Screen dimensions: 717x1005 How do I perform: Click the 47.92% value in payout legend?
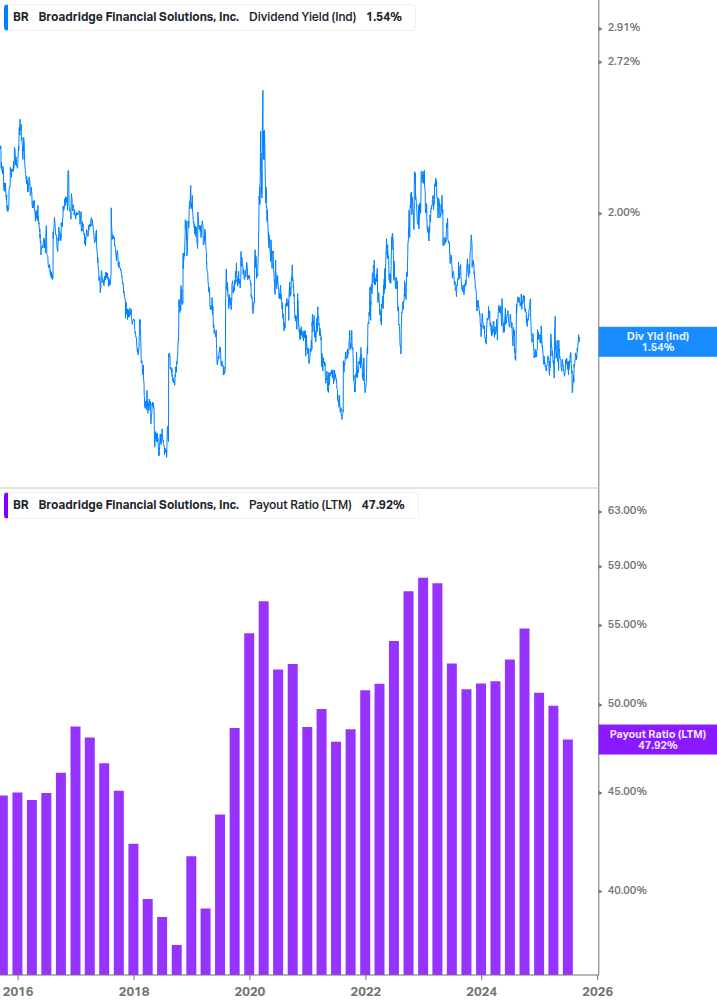click(383, 505)
